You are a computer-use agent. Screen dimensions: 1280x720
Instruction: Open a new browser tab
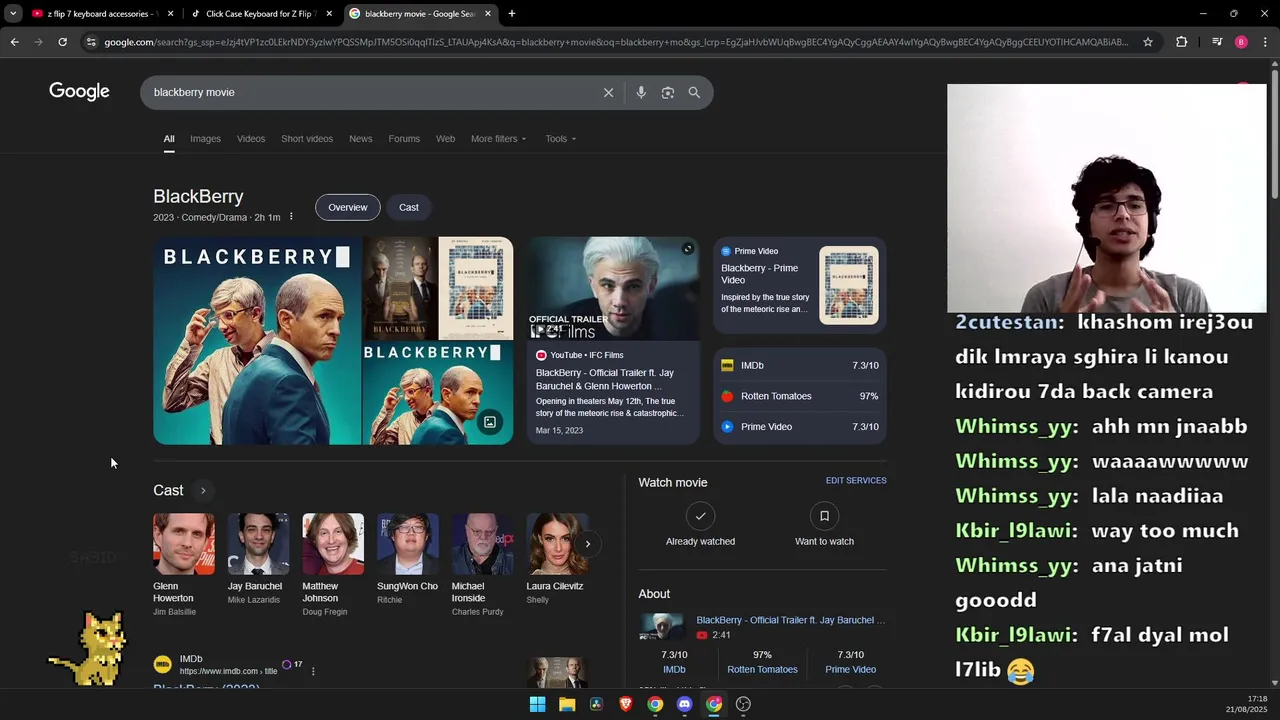[x=512, y=14]
